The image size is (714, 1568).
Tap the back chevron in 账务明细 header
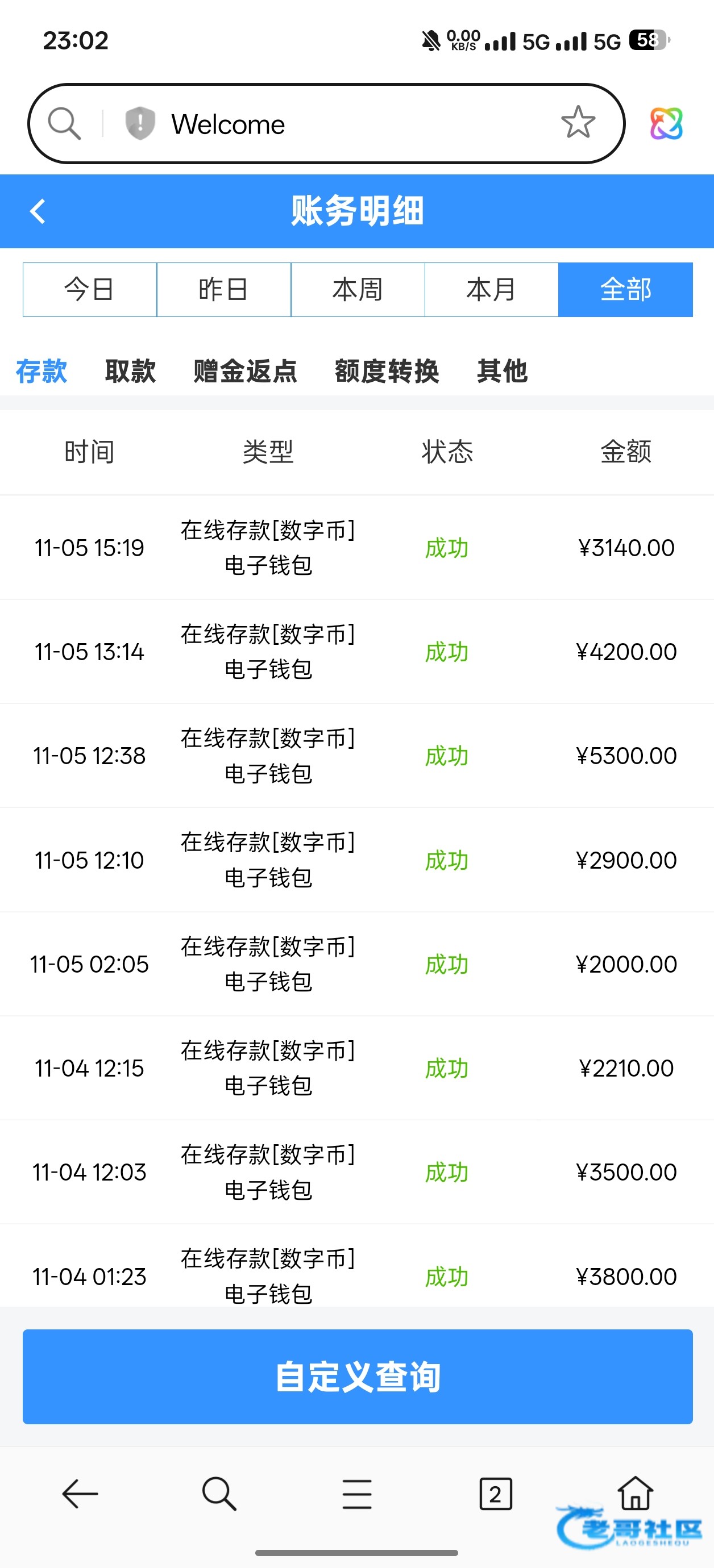pyautogui.click(x=38, y=212)
